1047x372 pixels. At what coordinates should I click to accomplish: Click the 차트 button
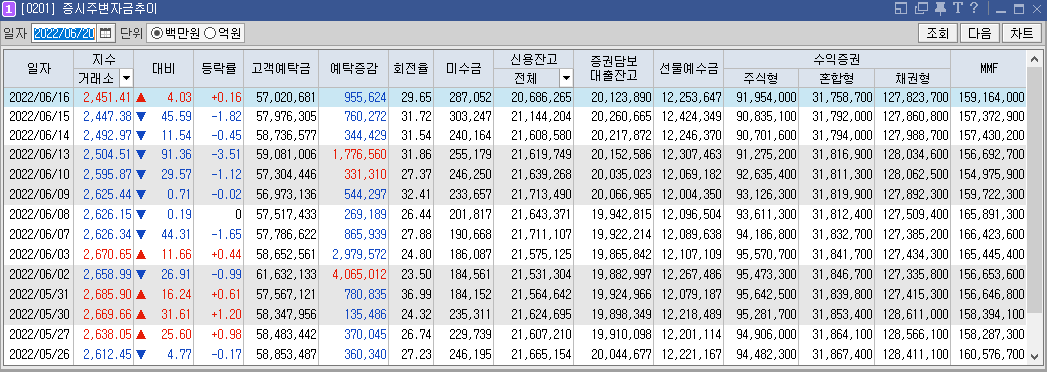tap(1021, 33)
